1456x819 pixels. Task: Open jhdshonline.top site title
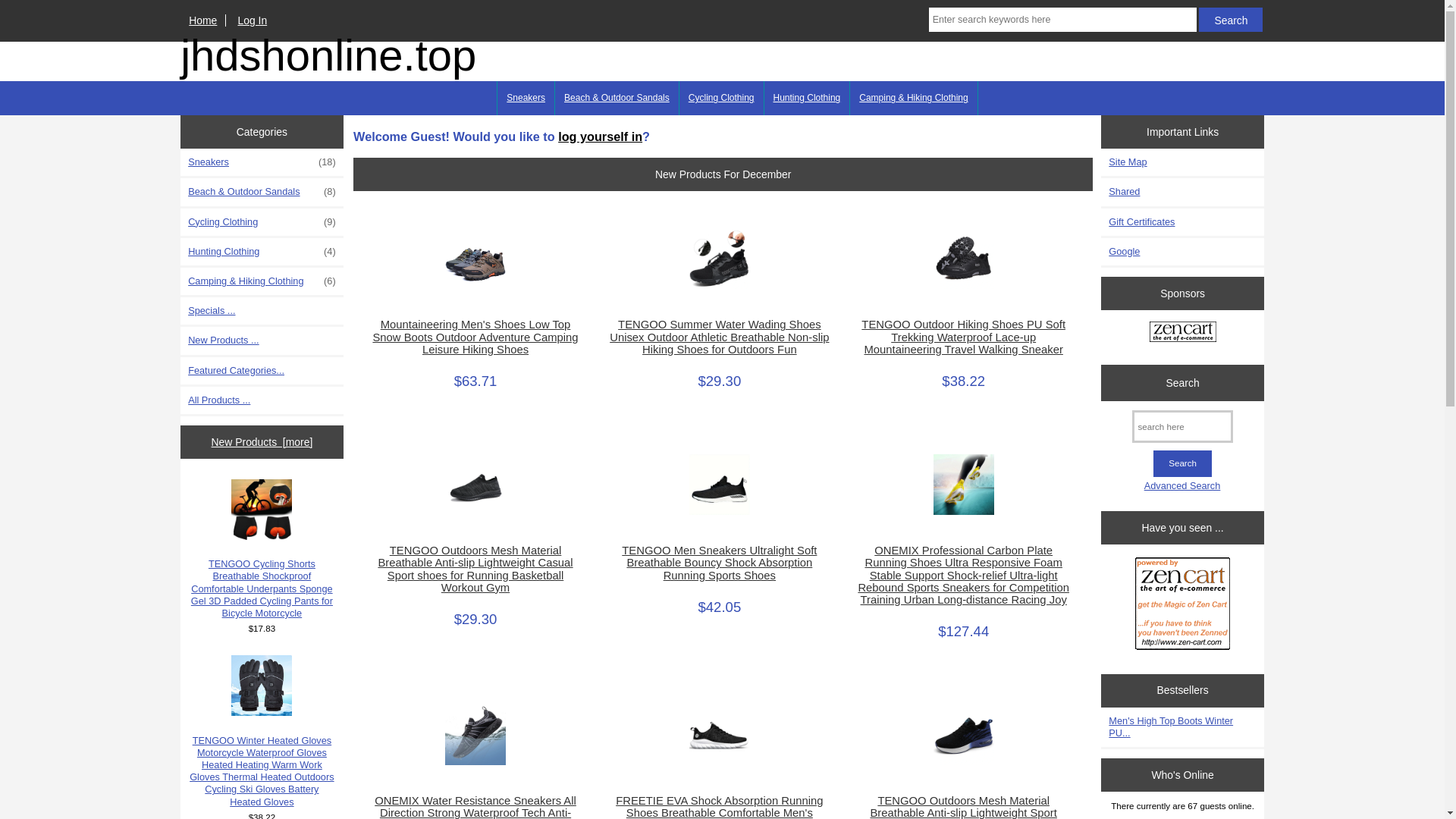[328, 55]
